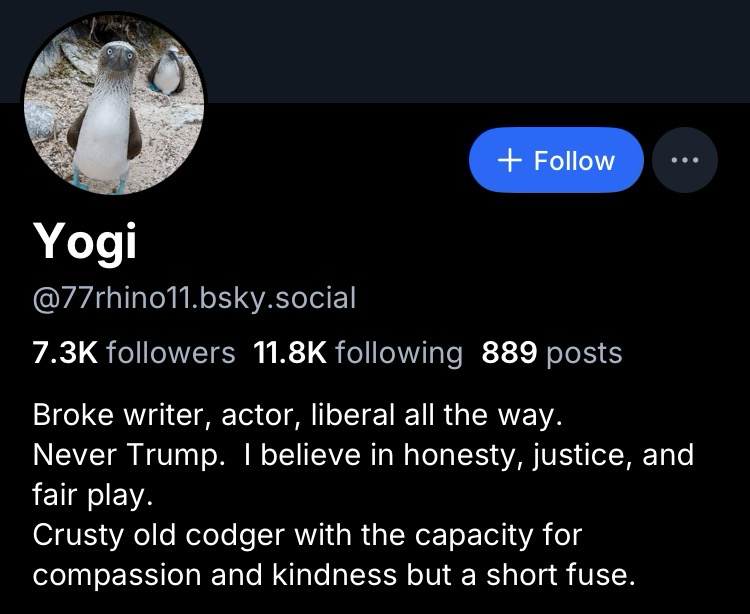Click the word "posts" in the stats
Screen dimensions: 750x614
tap(584, 352)
